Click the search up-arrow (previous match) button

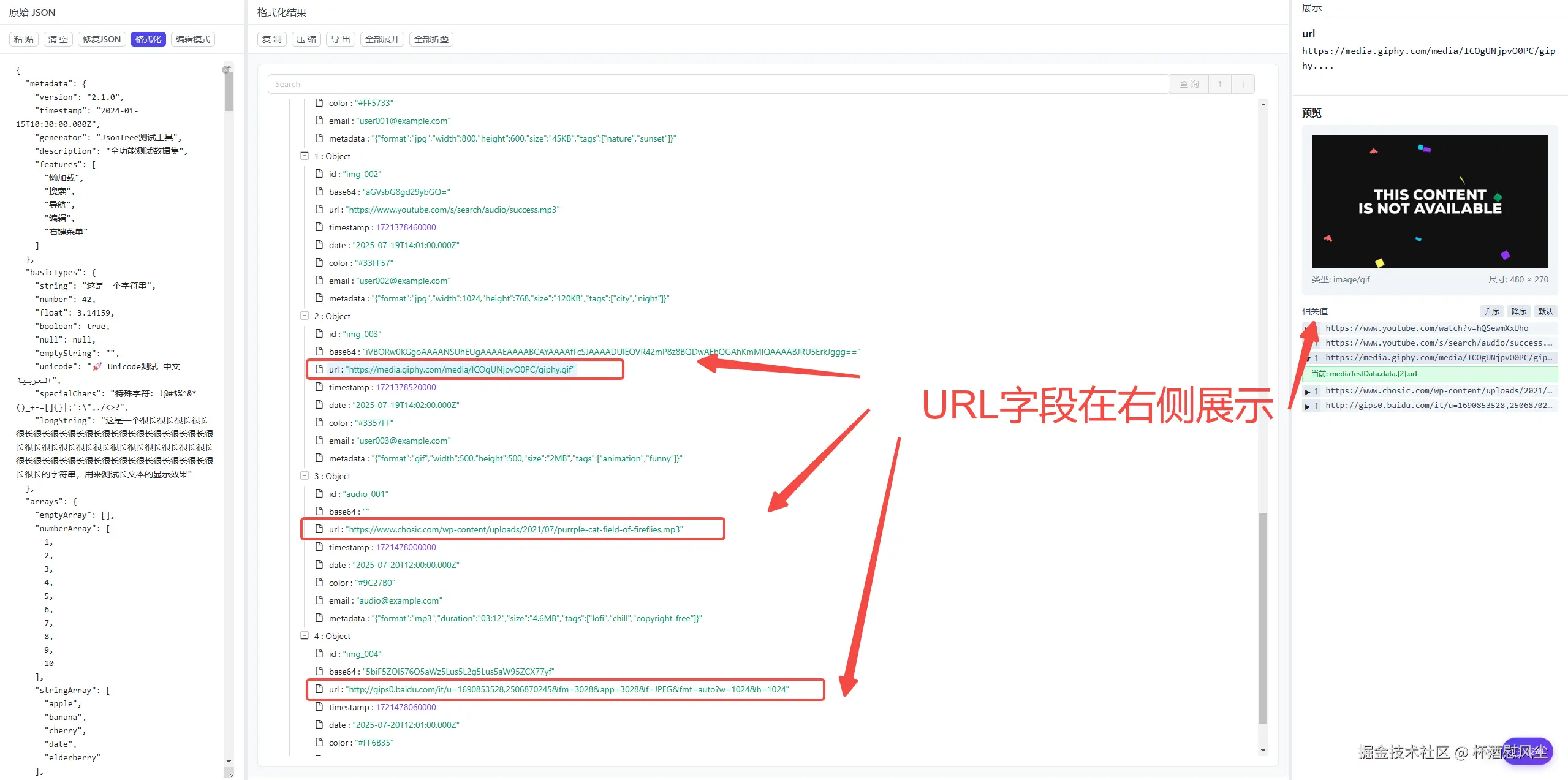(1219, 84)
